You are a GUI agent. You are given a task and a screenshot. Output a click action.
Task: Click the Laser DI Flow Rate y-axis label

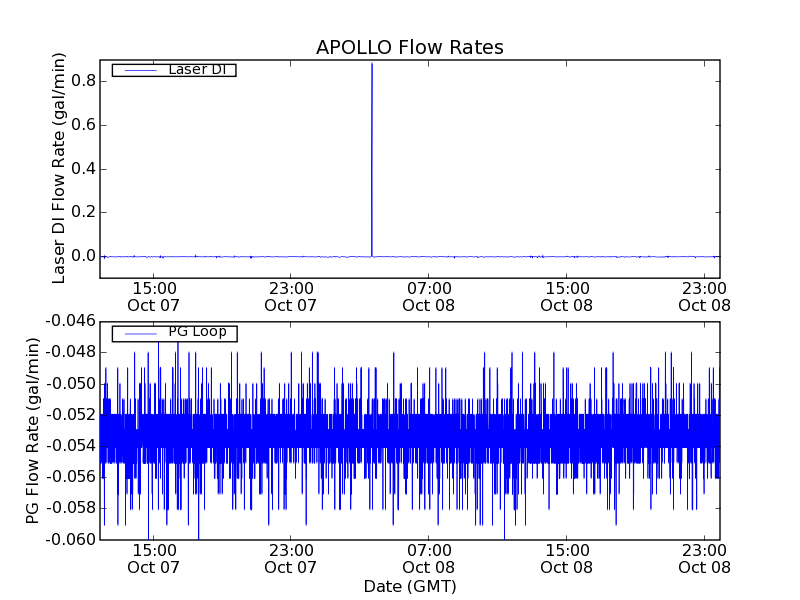pos(59,168)
